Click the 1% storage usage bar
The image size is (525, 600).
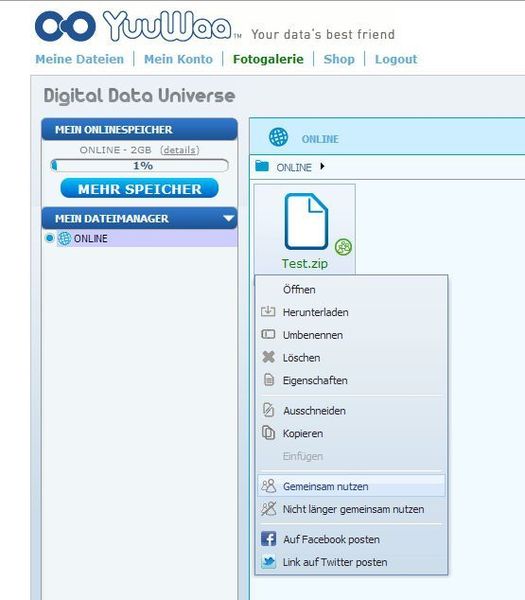tap(140, 166)
